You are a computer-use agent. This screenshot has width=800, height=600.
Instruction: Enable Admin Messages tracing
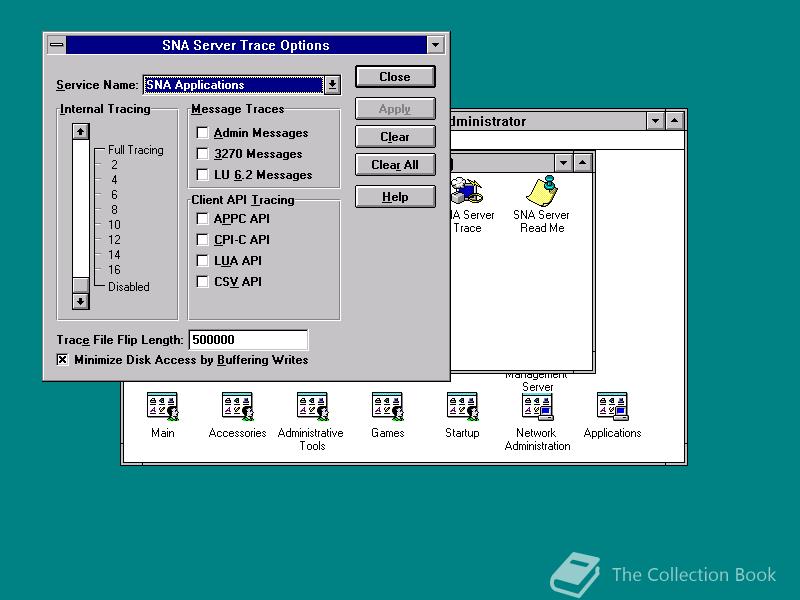(203, 133)
